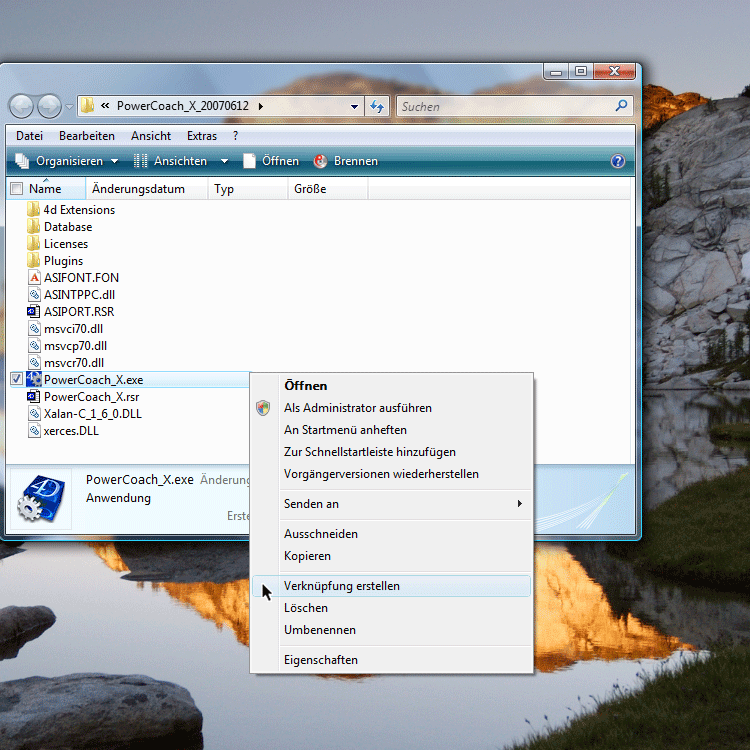
Task: Sort by Änderungsdatum column header
Action: click(x=147, y=188)
